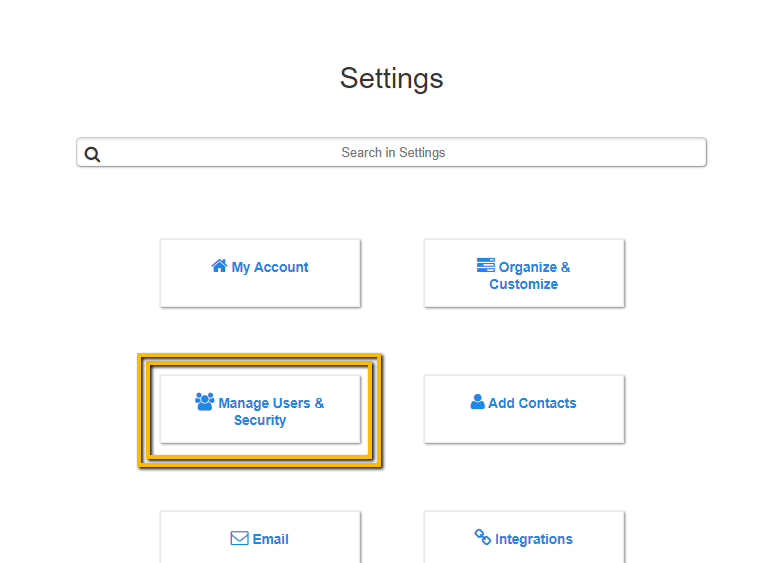Image resolution: width=762 pixels, height=563 pixels.
Task: Open the Integrations text link
Action: pyautogui.click(x=534, y=539)
